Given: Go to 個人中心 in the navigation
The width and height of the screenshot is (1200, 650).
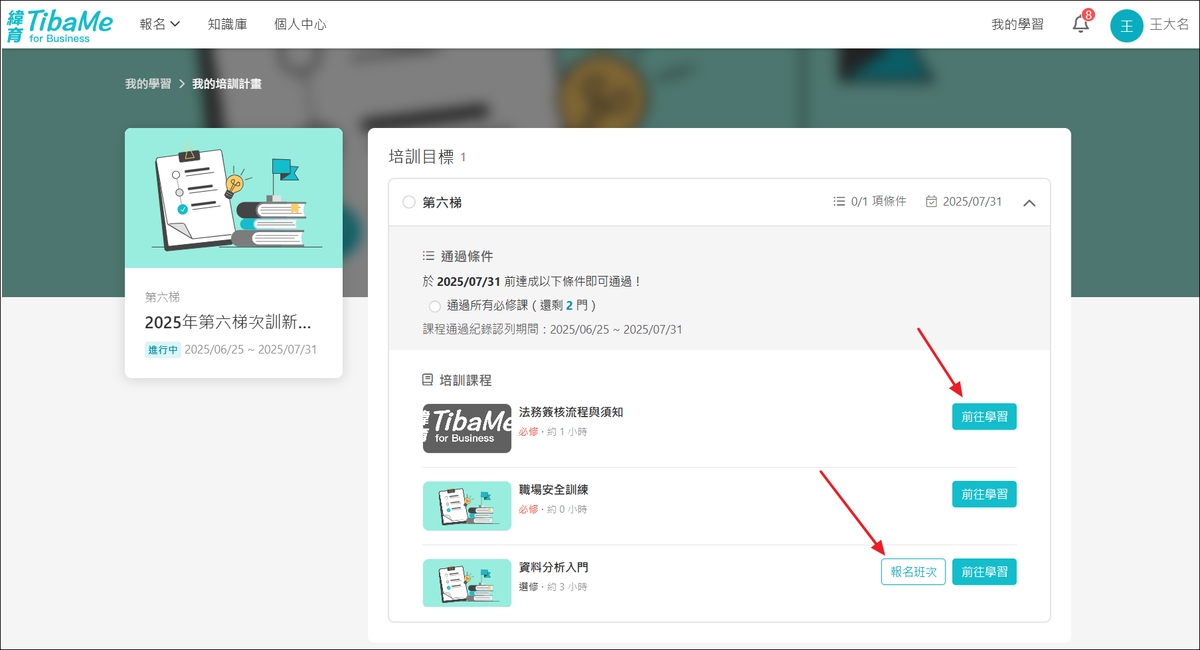Looking at the screenshot, I should 300,24.
